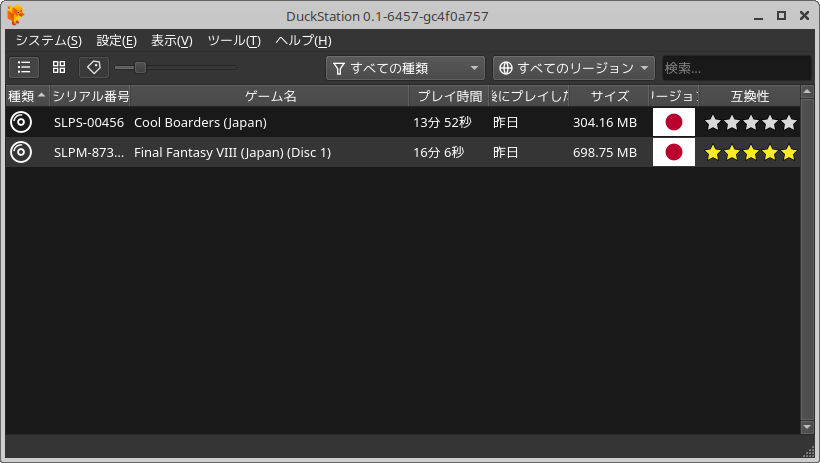This screenshot has width=820, height=463.
Task: Sort by region column header
Action: tap(674, 96)
